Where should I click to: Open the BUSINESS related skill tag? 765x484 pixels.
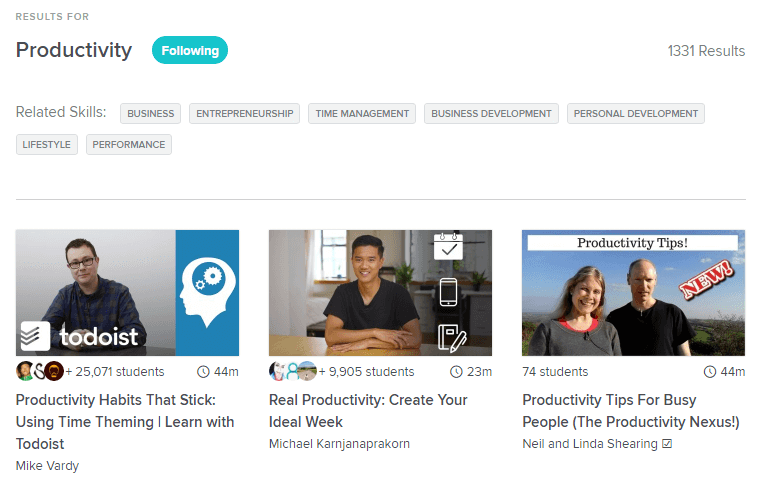pyautogui.click(x=150, y=113)
